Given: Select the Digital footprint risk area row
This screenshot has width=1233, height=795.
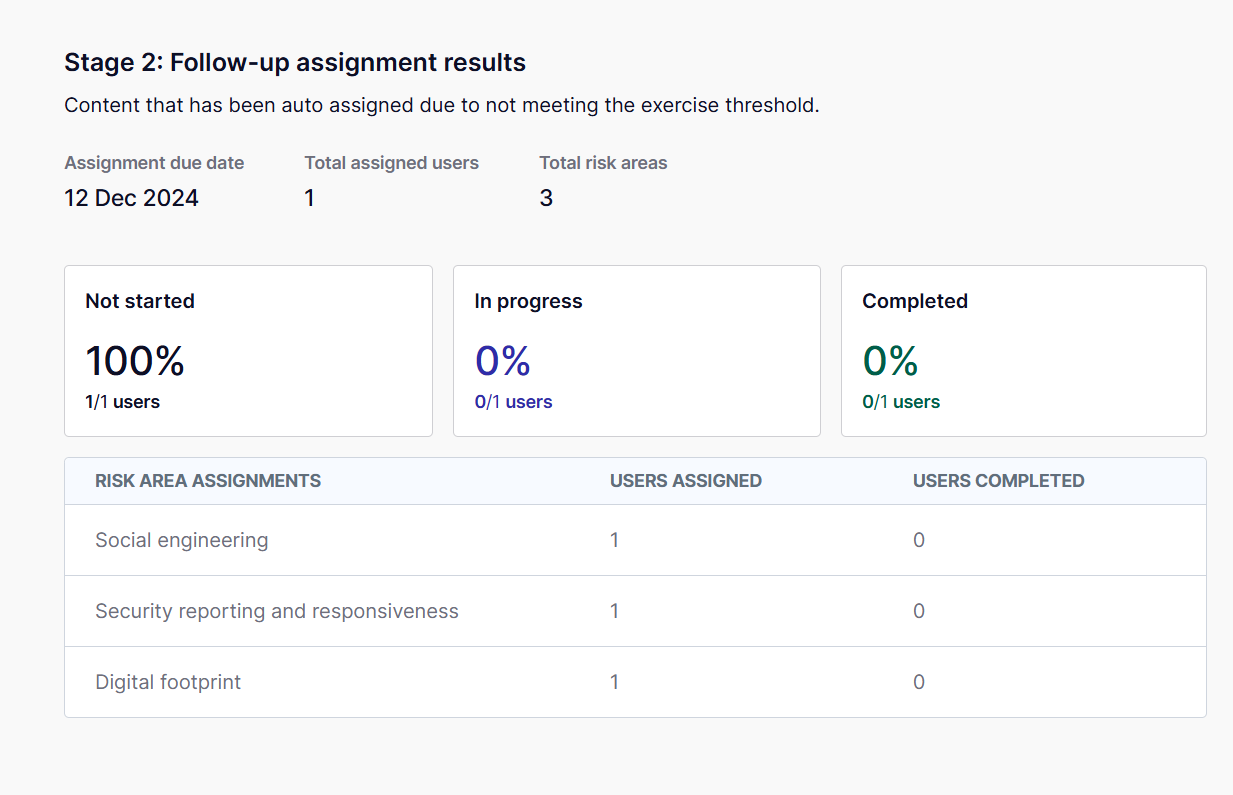Looking at the screenshot, I should pyautogui.click(x=168, y=682).
